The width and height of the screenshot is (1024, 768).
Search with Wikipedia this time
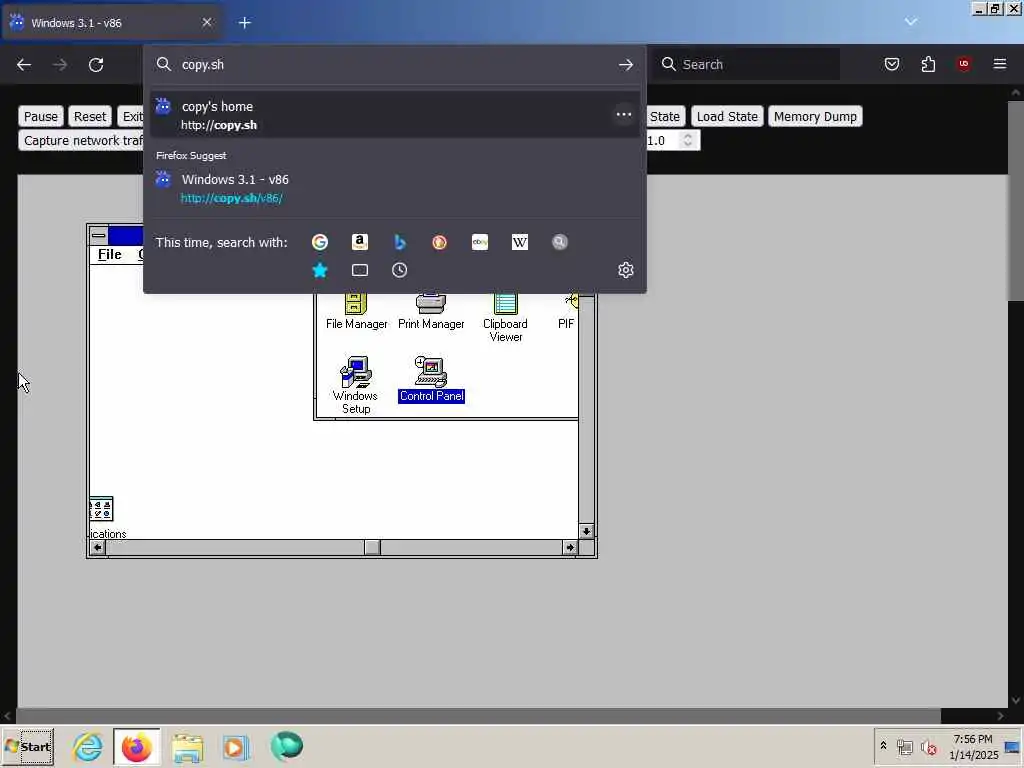click(520, 242)
